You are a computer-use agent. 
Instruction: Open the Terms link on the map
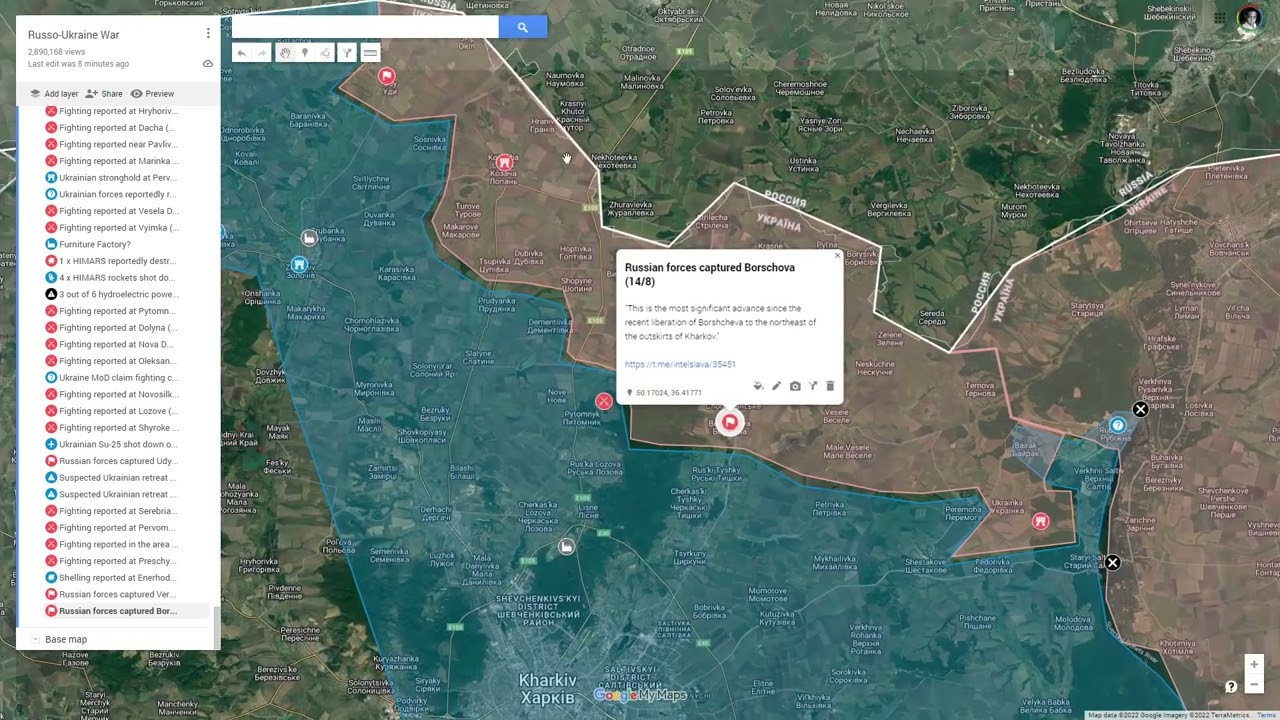[1267, 715]
